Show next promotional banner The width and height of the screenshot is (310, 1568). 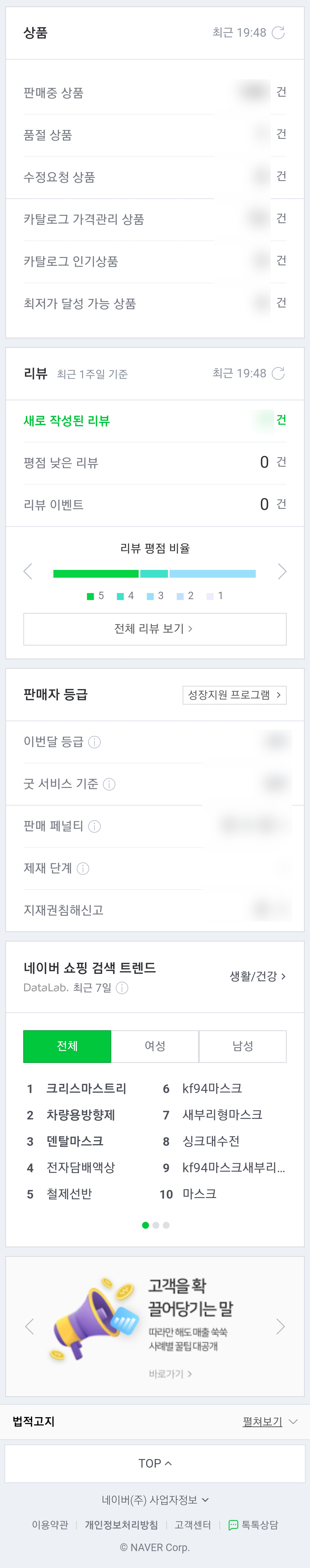pos(280,1326)
